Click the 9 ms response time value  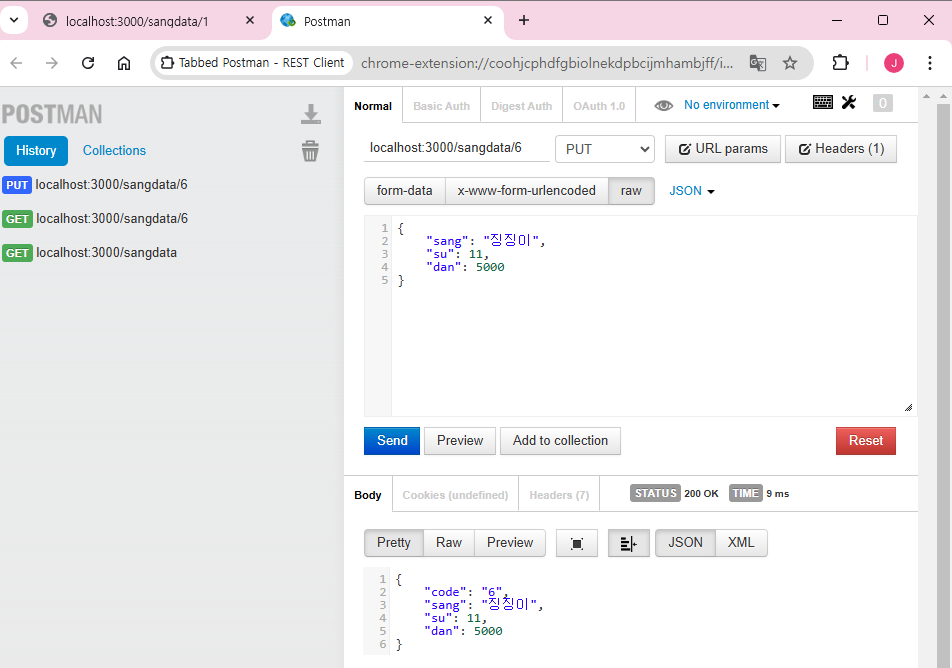[777, 494]
